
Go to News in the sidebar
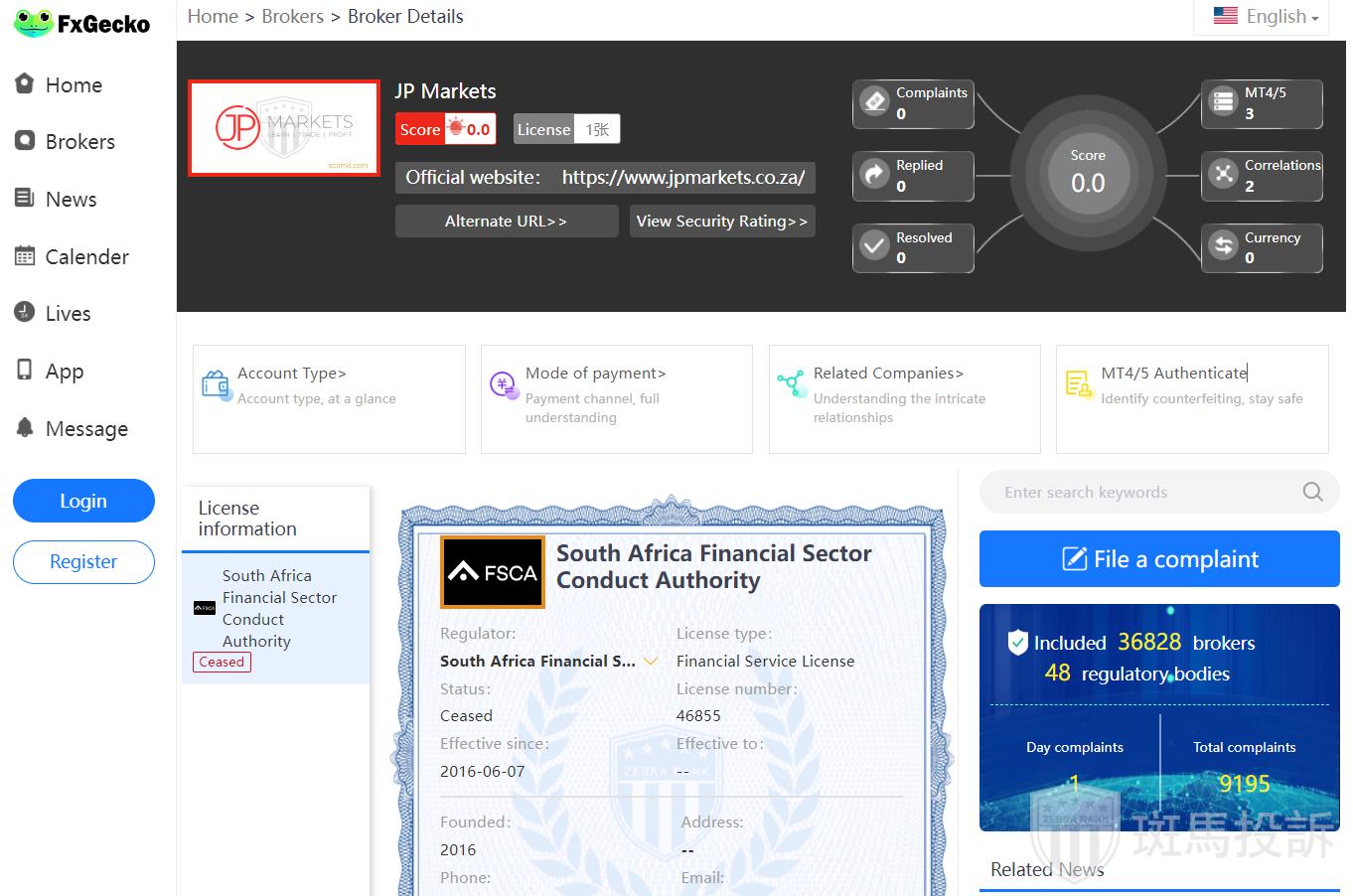(x=71, y=200)
